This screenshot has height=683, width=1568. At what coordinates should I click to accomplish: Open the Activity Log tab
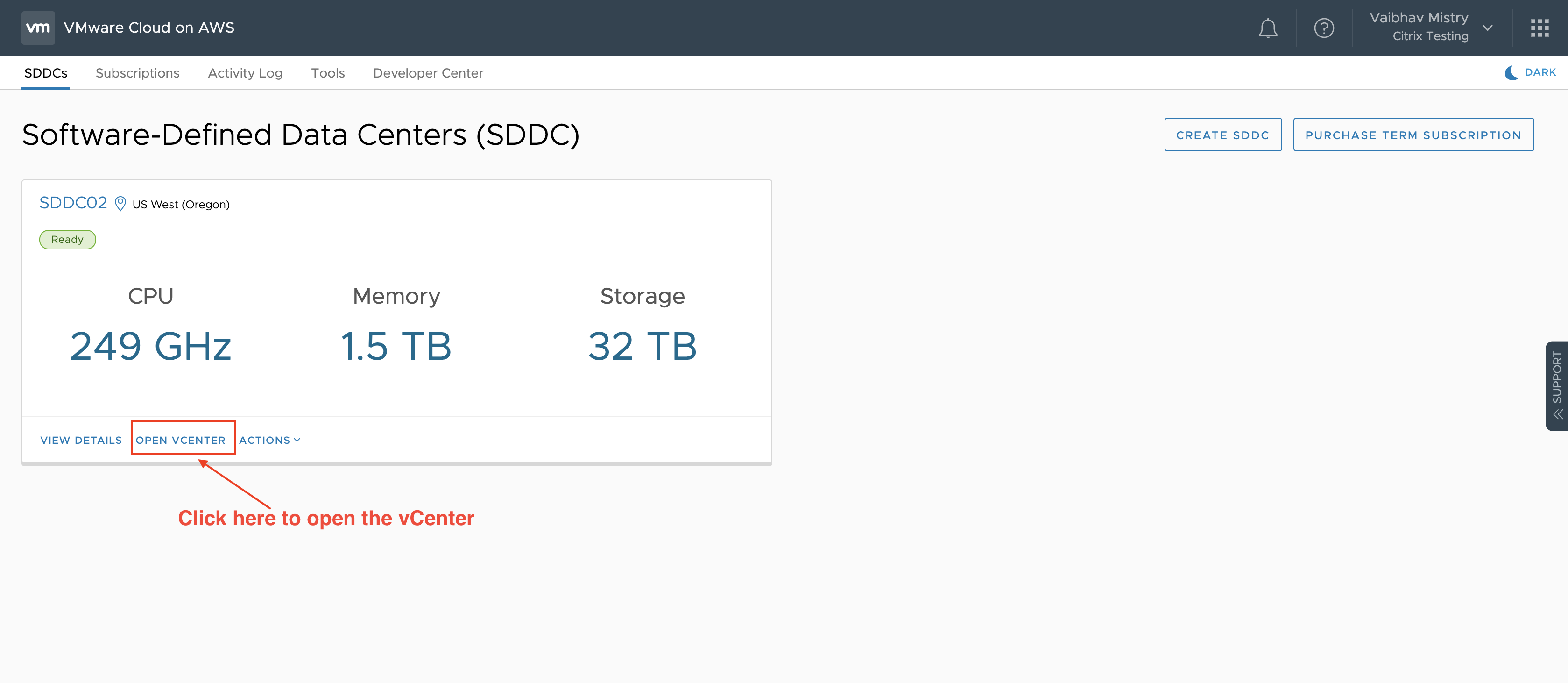[245, 72]
